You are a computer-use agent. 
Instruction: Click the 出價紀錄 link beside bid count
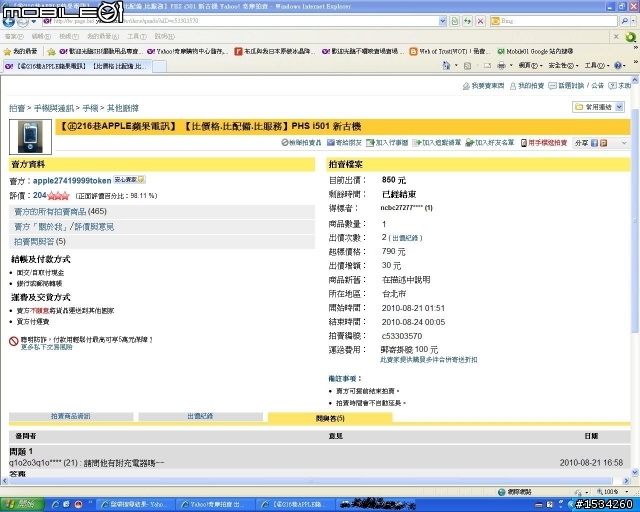(x=405, y=238)
